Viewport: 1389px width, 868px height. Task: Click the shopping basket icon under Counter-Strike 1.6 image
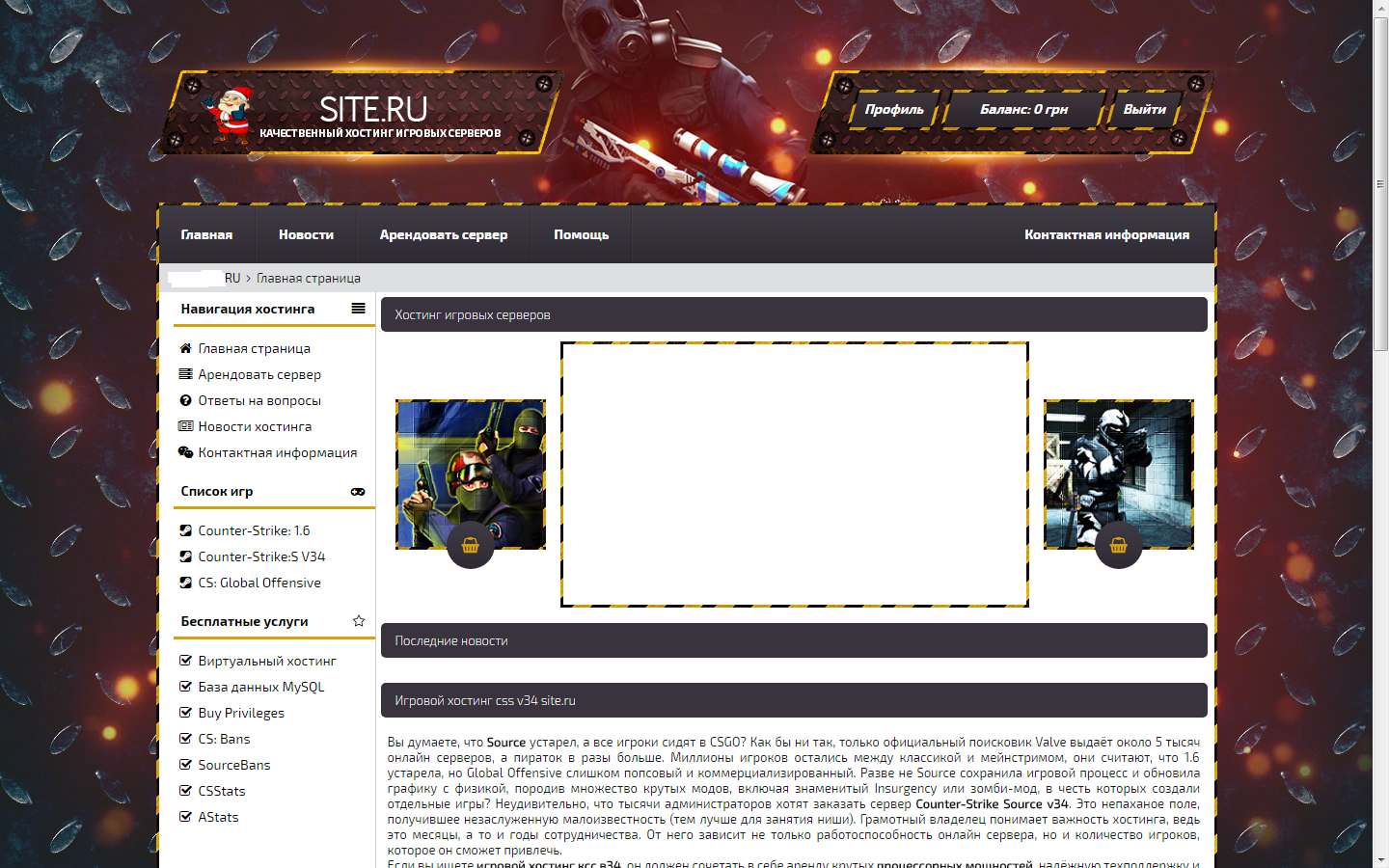pyautogui.click(x=470, y=546)
